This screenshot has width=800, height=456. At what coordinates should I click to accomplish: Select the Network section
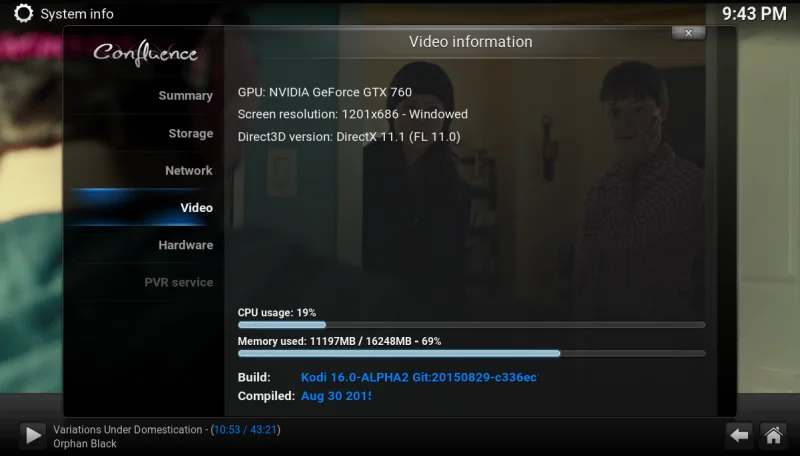coord(188,171)
